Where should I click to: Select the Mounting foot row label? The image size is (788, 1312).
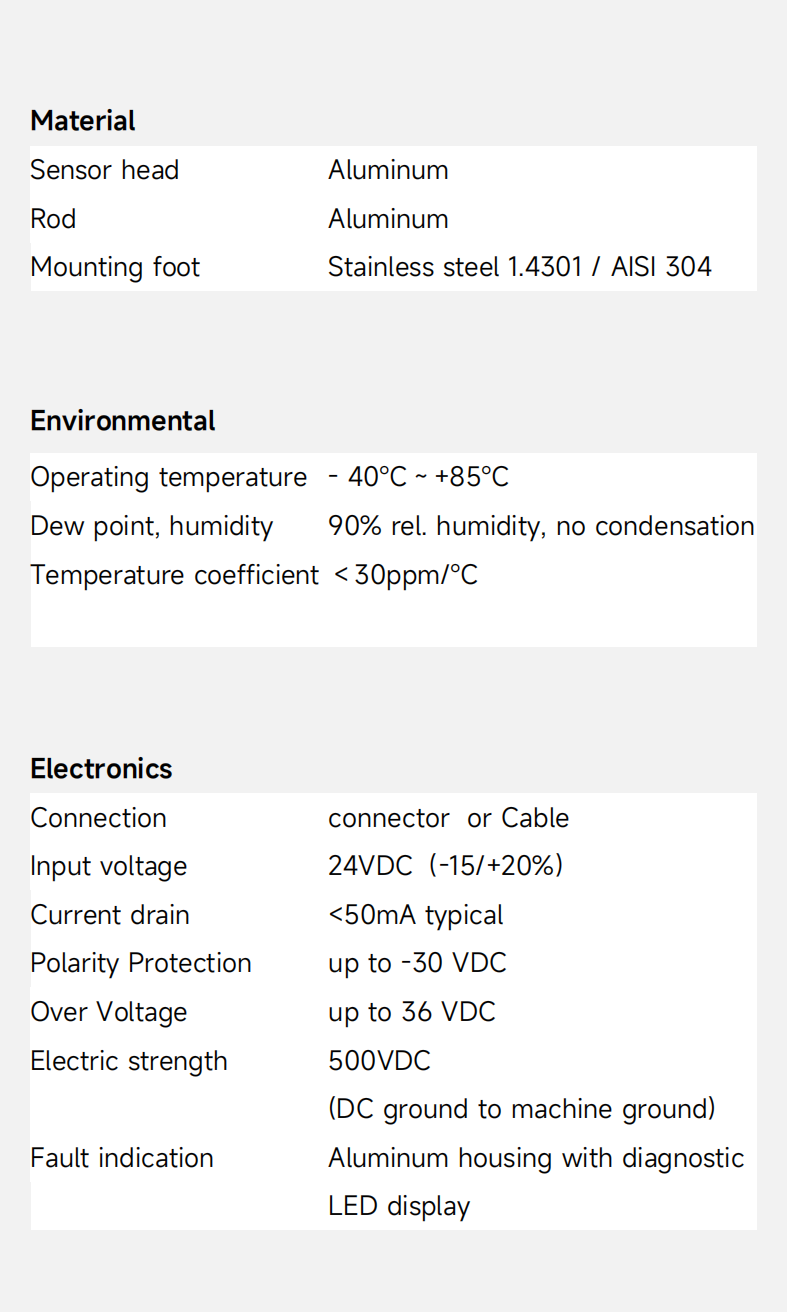tap(115, 267)
